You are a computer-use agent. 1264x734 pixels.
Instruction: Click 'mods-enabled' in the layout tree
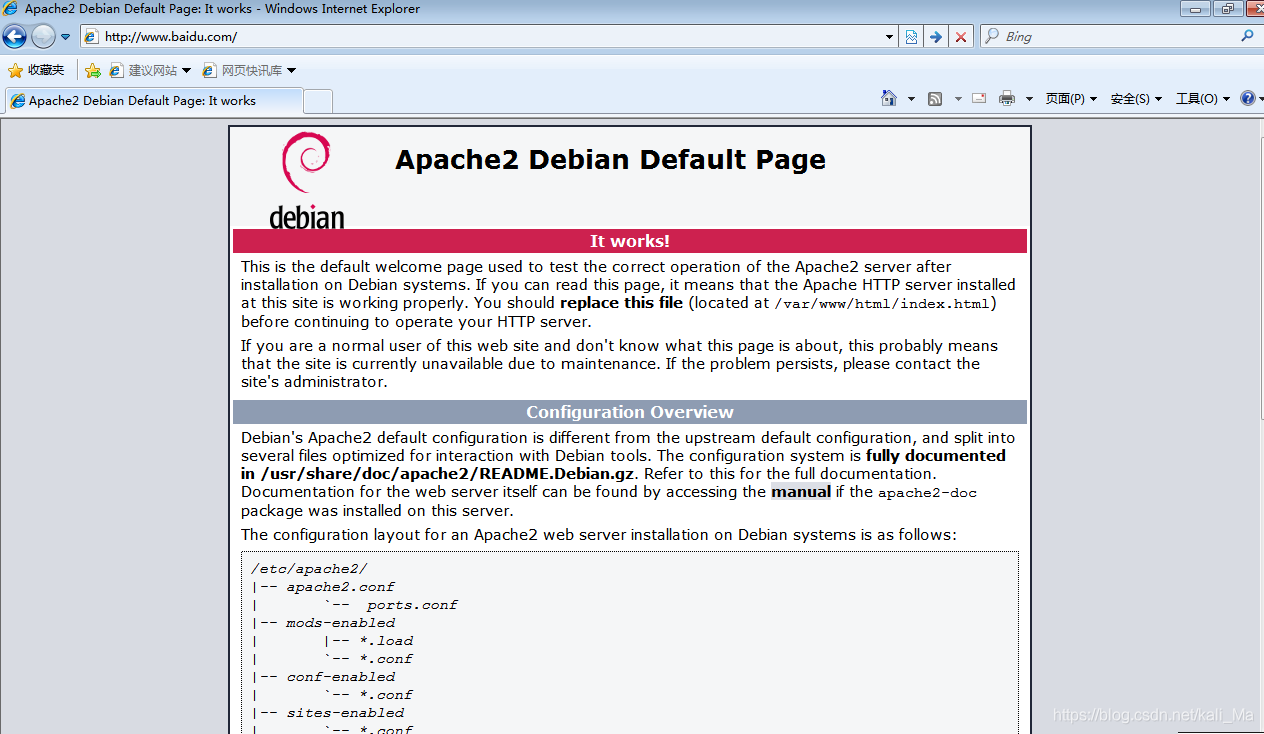[340, 623]
